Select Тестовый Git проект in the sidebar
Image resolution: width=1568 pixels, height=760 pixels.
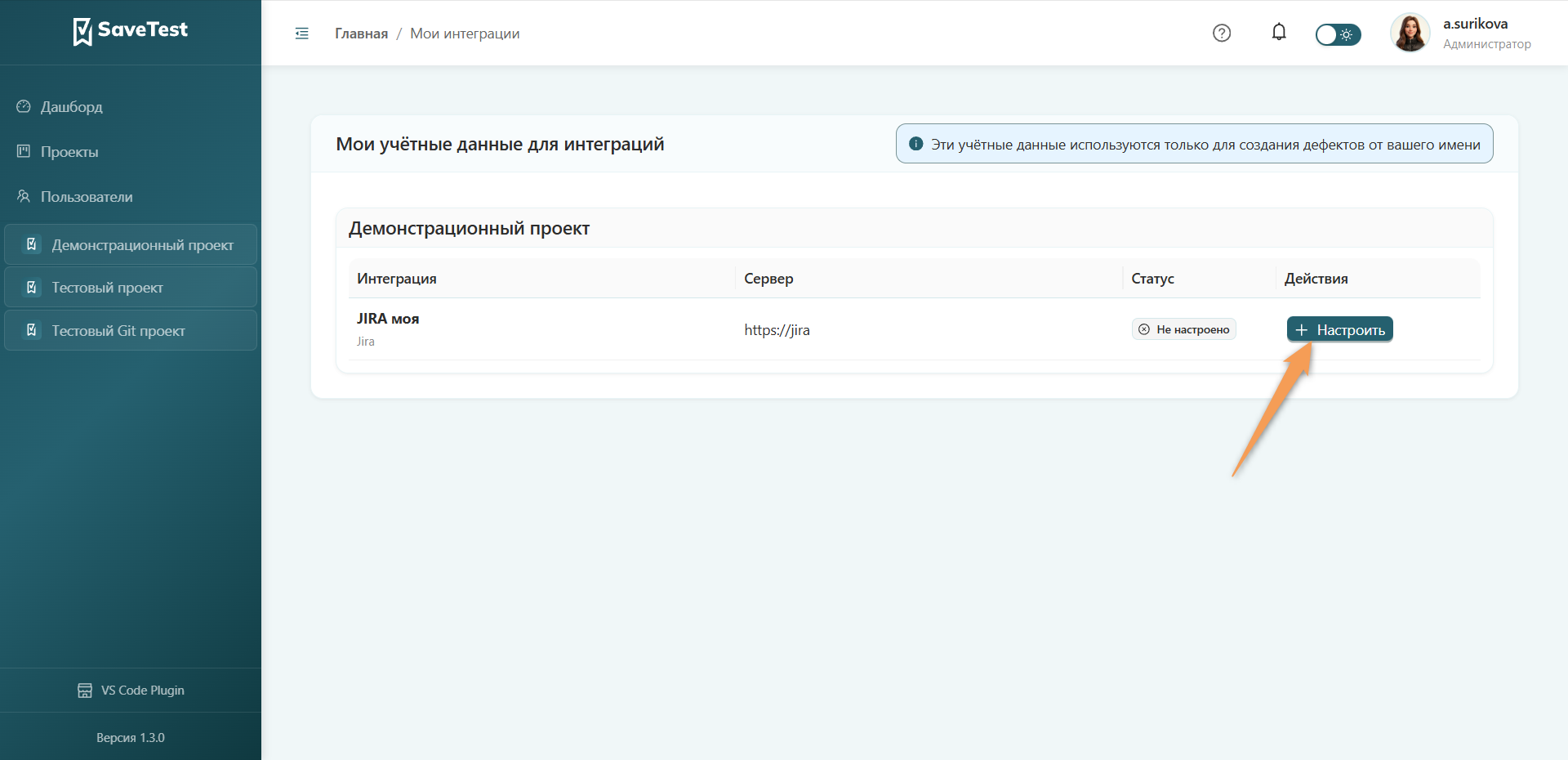pyautogui.click(x=131, y=331)
